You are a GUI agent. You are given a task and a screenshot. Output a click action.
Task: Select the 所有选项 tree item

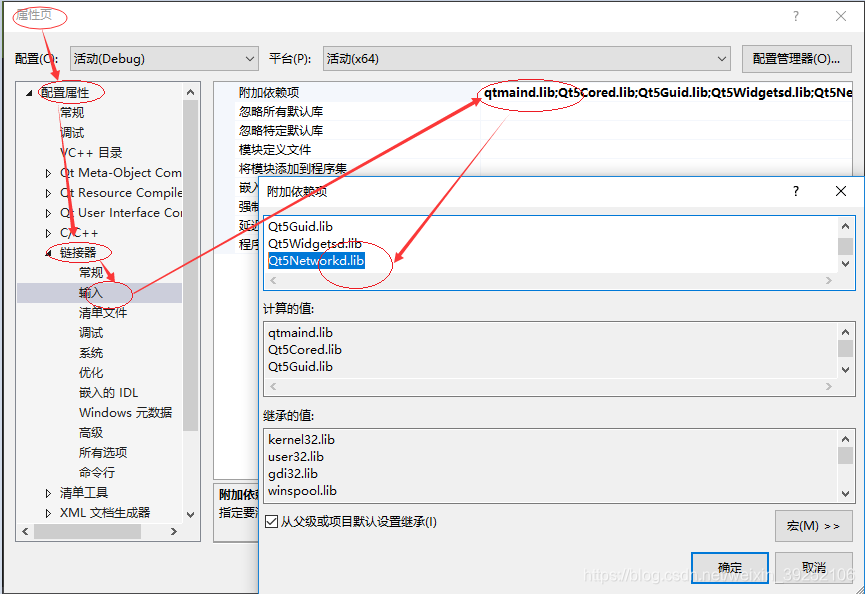tap(103, 452)
